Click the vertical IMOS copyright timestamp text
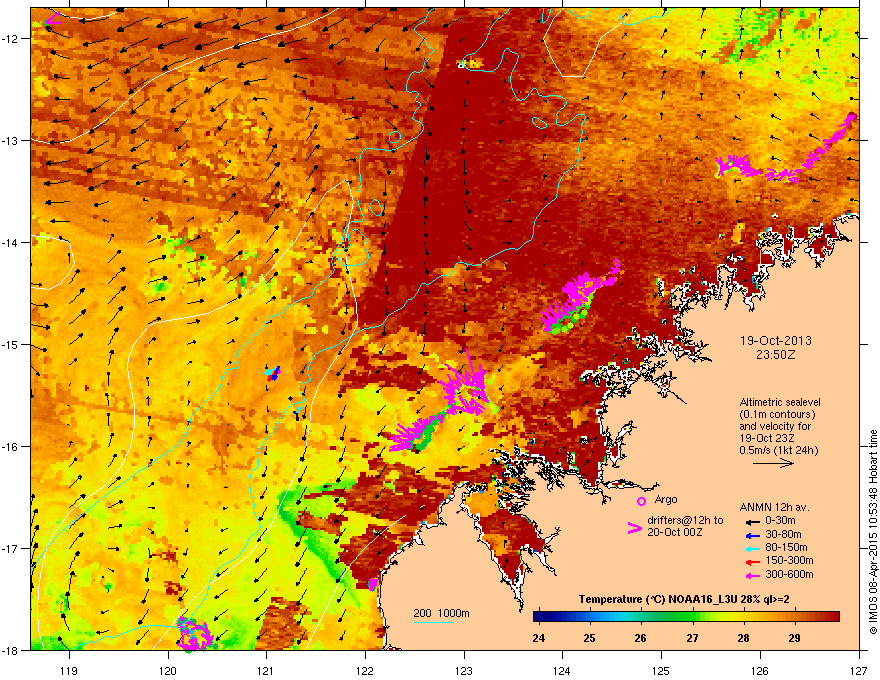The image size is (880, 680). click(x=873, y=532)
